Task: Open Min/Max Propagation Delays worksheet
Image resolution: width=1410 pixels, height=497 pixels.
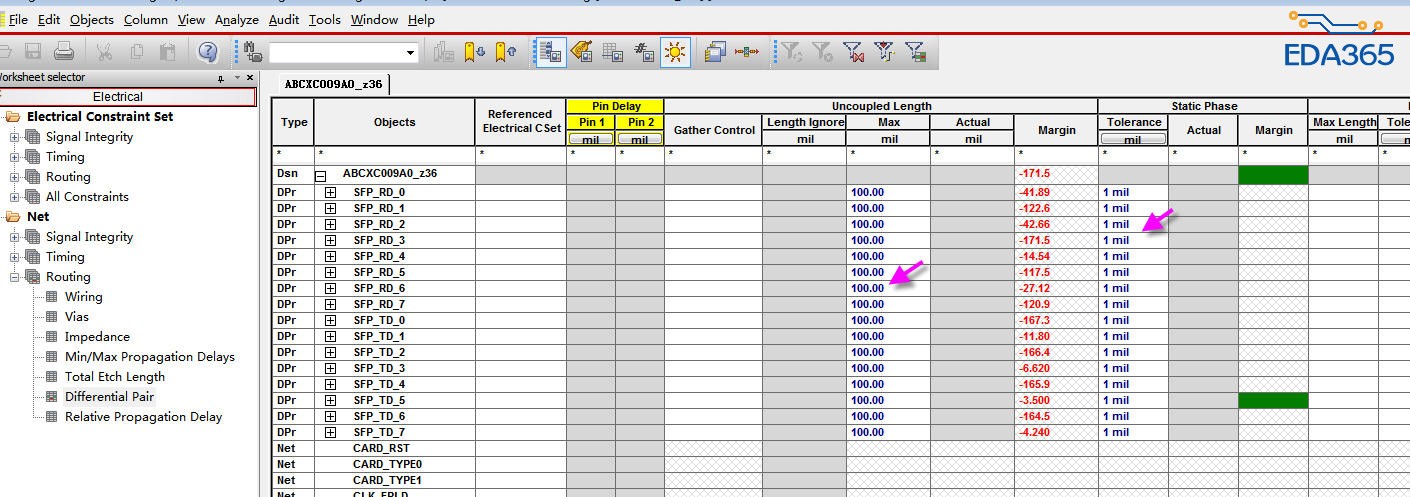Action: click(x=149, y=357)
